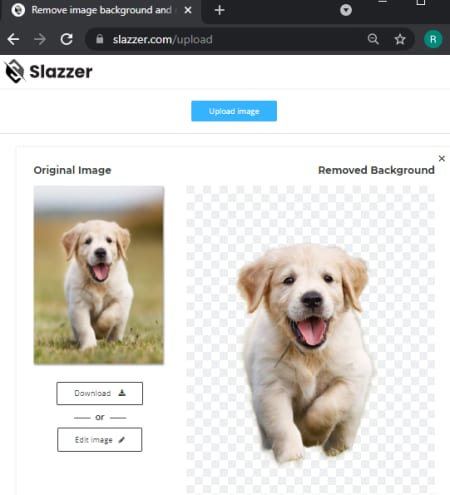Click the Slazzer logo icon

pyautogui.click(x=15, y=71)
